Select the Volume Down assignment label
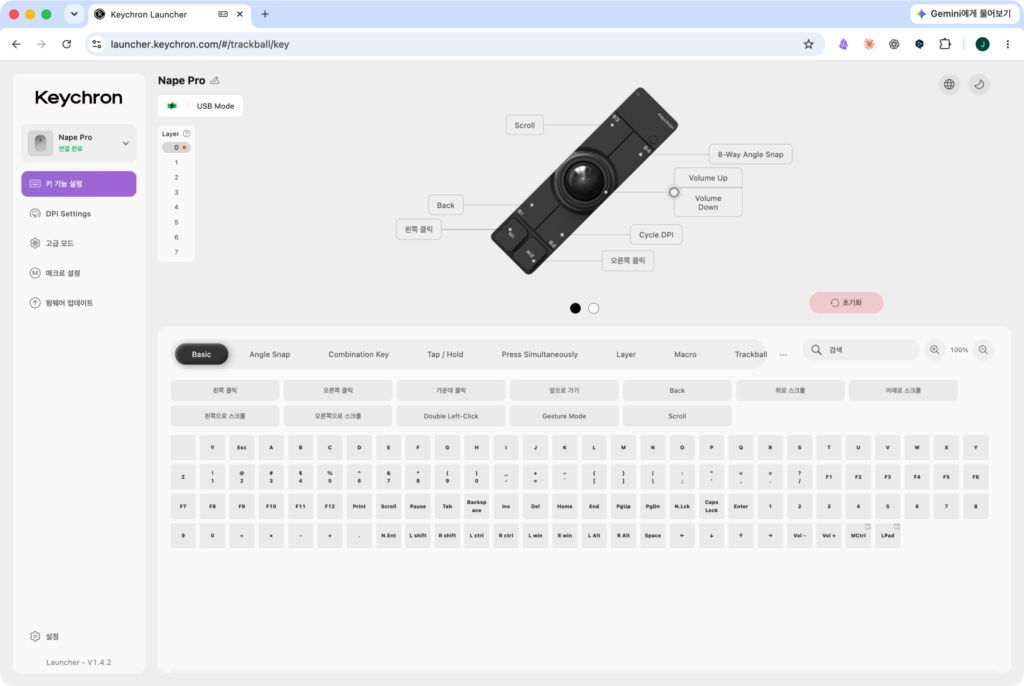 pyautogui.click(x=708, y=203)
